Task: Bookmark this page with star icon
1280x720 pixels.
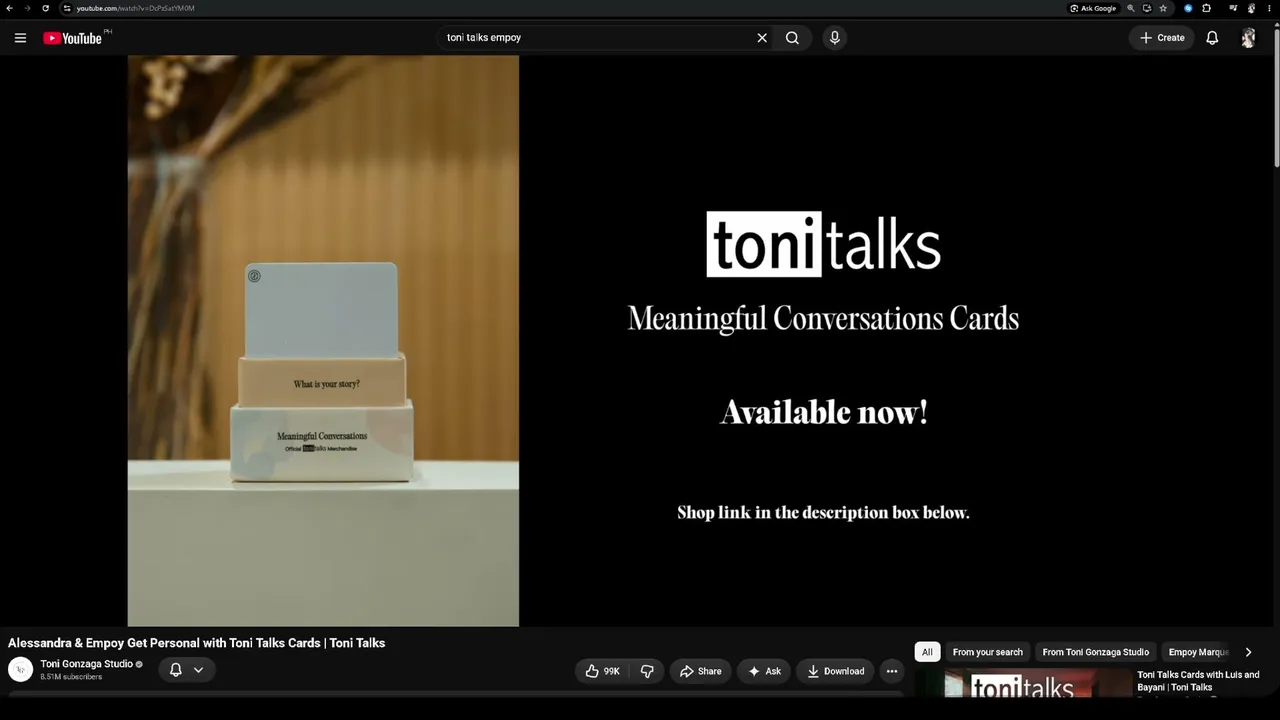Action: point(1163,8)
